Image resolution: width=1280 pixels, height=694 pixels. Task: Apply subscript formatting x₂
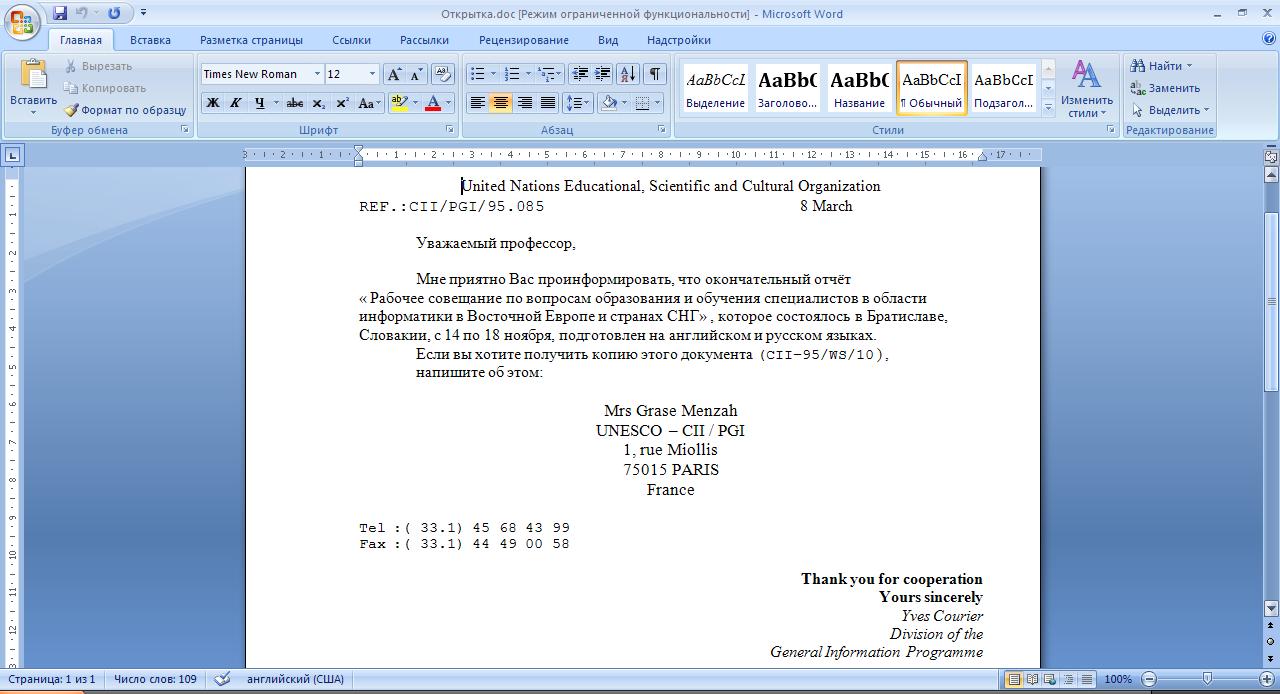[x=318, y=103]
